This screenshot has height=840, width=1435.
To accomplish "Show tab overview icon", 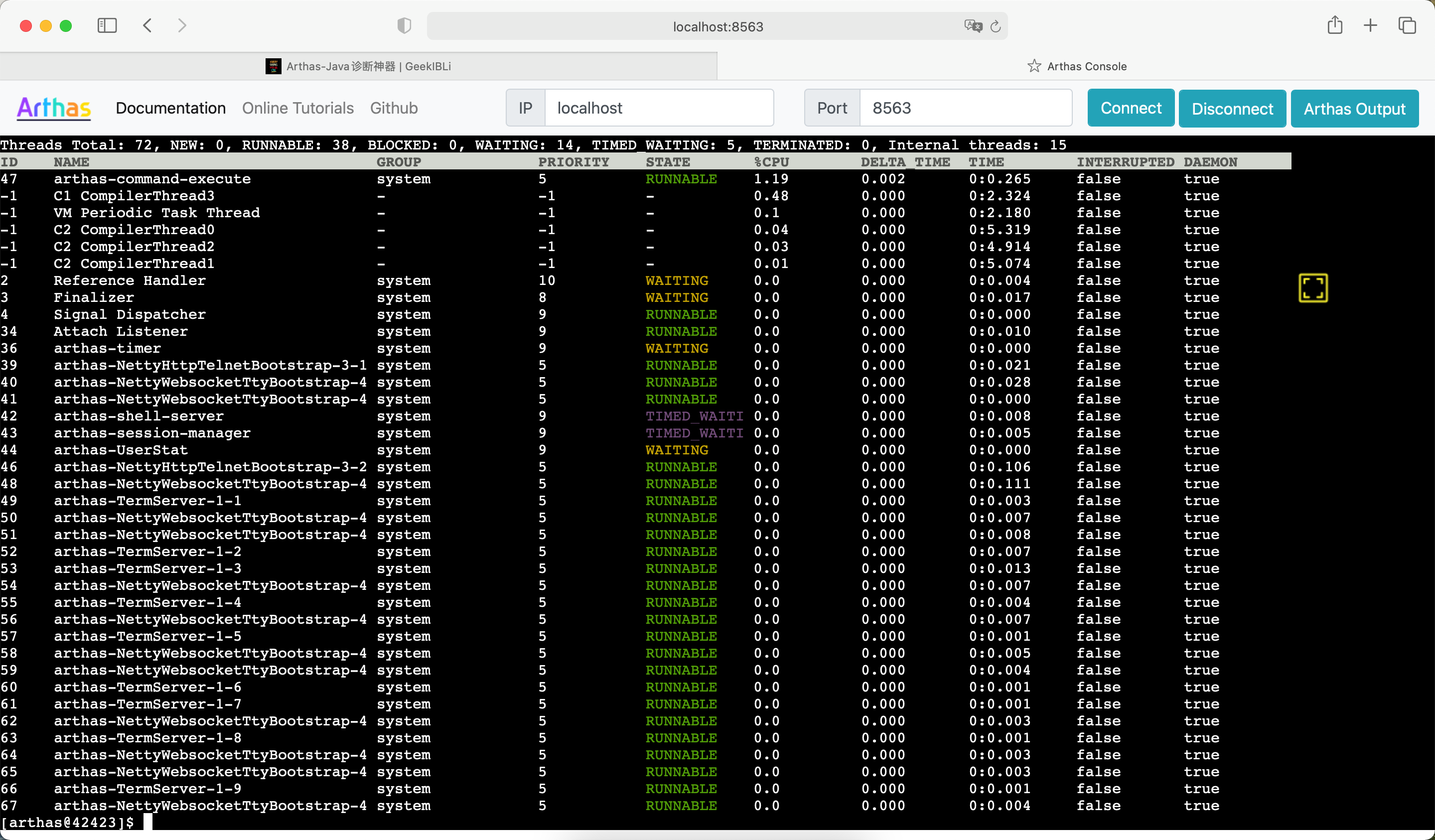I will pos(1407,25).
